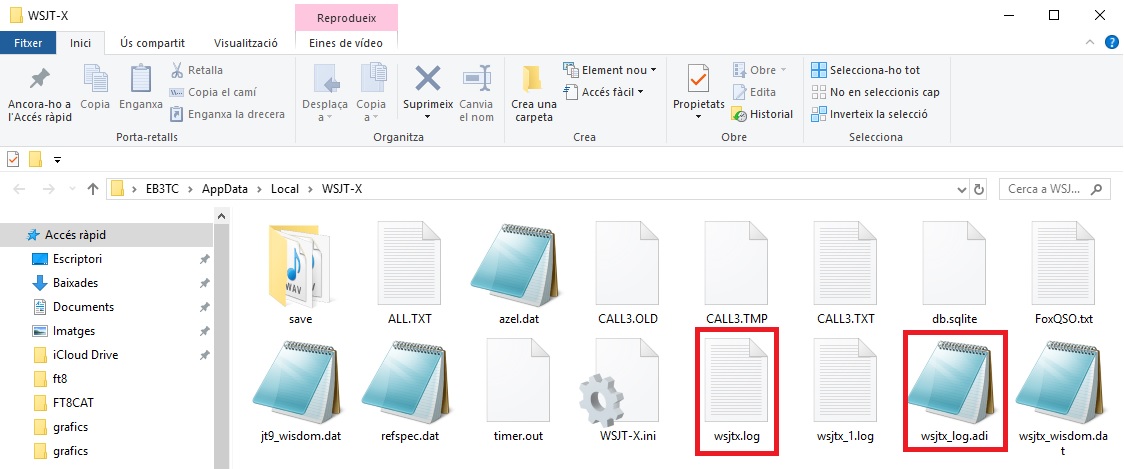
Task: Click the quick access toolbar properties checkmark
Action: coord(13,158)
